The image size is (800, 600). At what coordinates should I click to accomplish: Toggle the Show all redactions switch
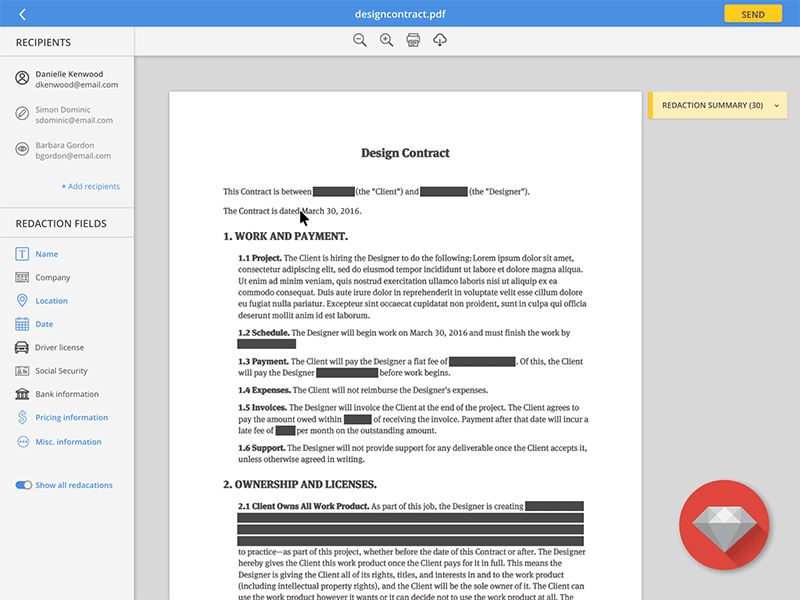(23, 485)
